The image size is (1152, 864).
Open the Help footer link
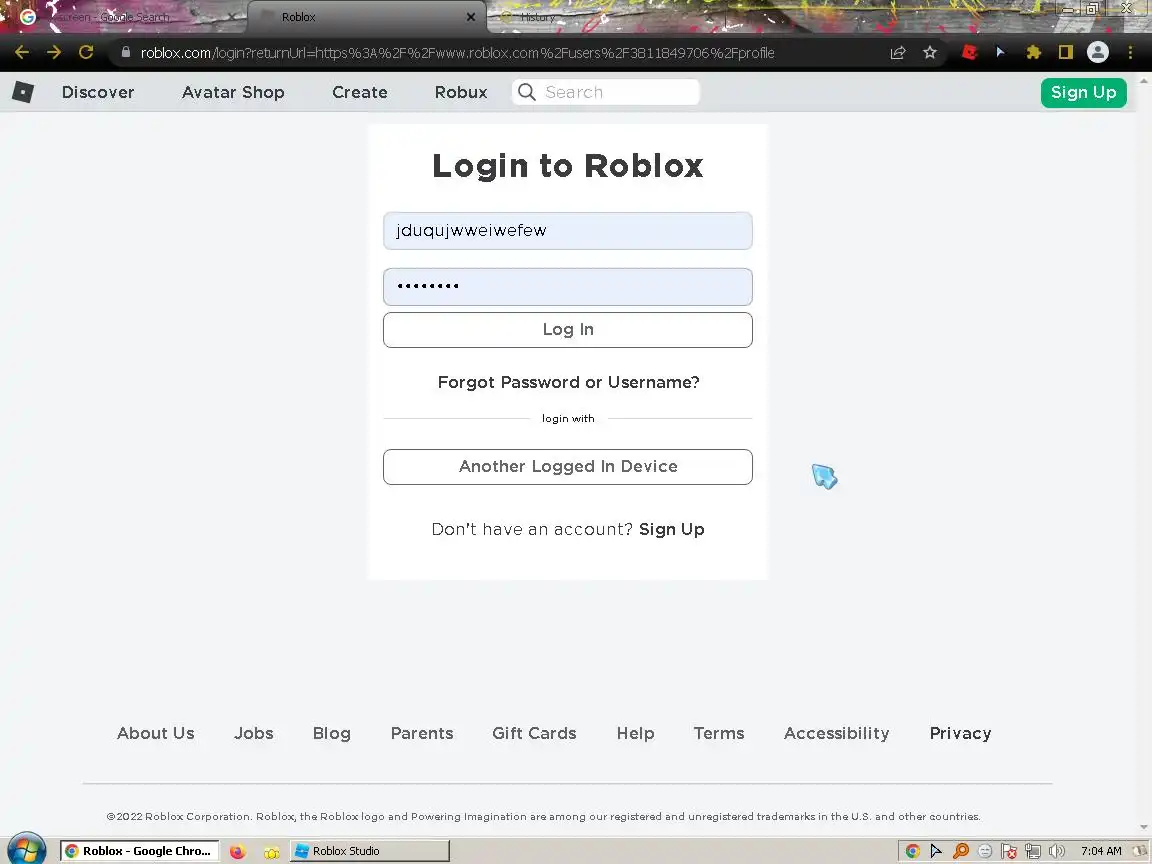pos(636,733)
